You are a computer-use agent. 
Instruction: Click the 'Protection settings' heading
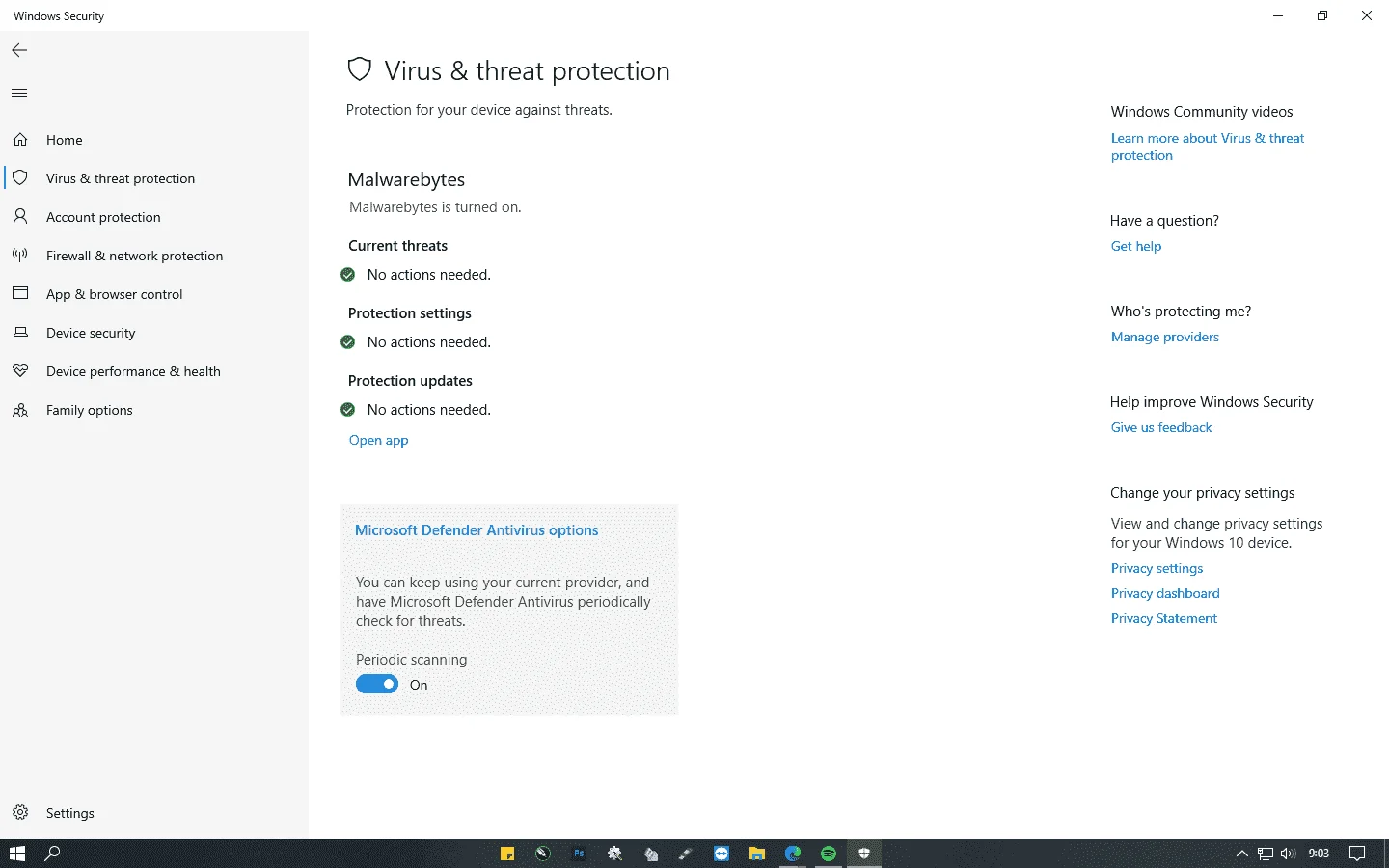tap(409, 313)
